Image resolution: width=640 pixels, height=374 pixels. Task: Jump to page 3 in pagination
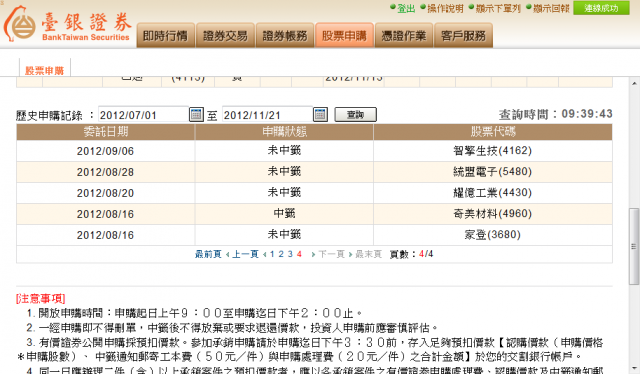click(290, 254)
